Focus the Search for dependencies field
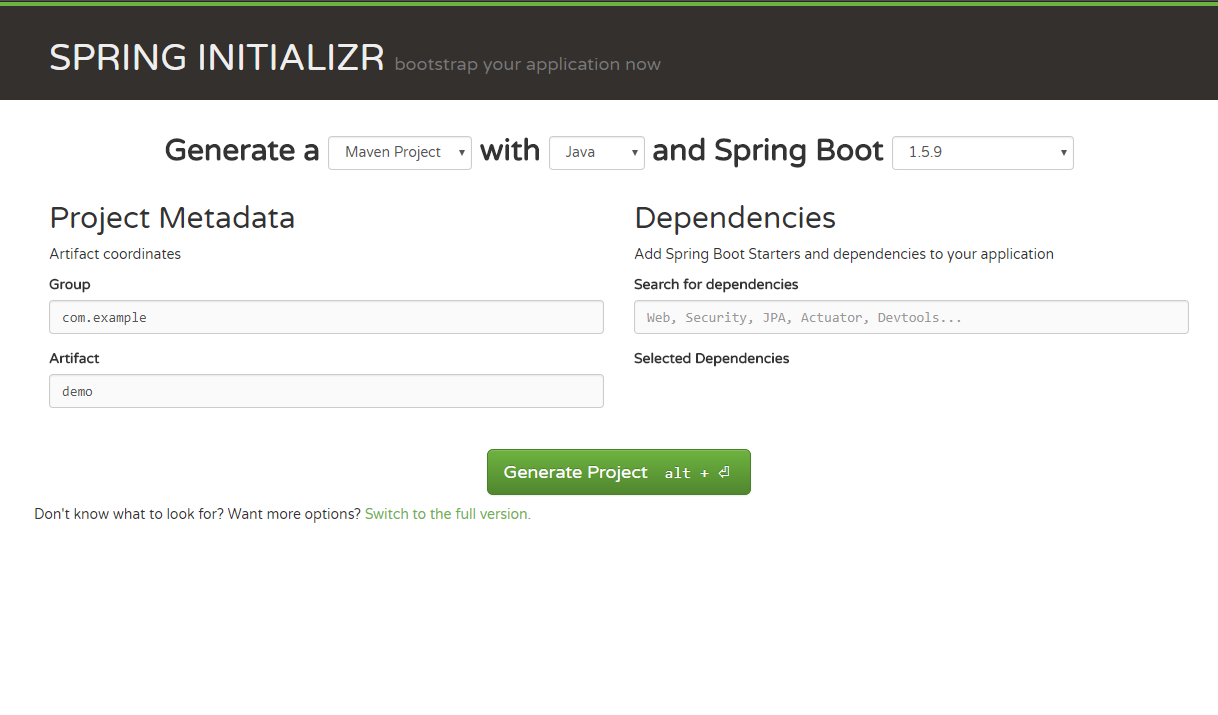The width and height of the screenshot is (1218, 715). [911, 317]
